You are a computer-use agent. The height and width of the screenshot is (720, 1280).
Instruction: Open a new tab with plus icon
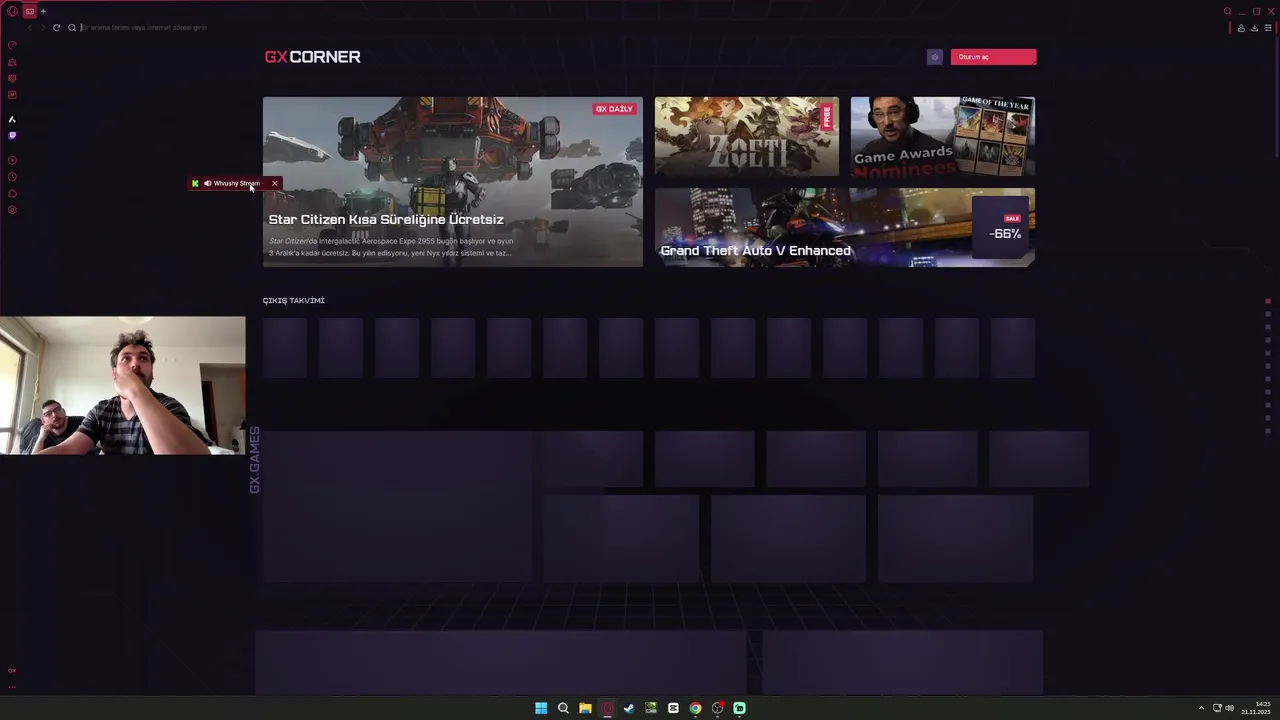point(43,11)
